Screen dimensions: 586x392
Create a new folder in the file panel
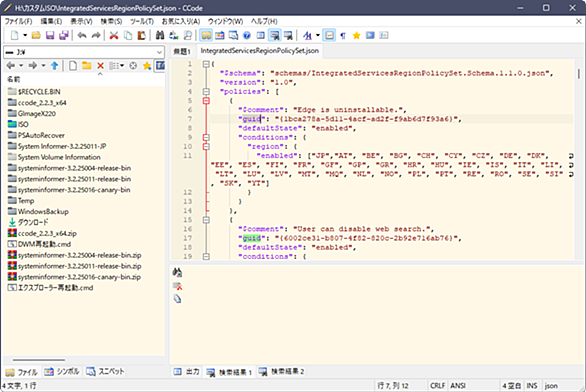pyautogui.click(x=87, y=66)
